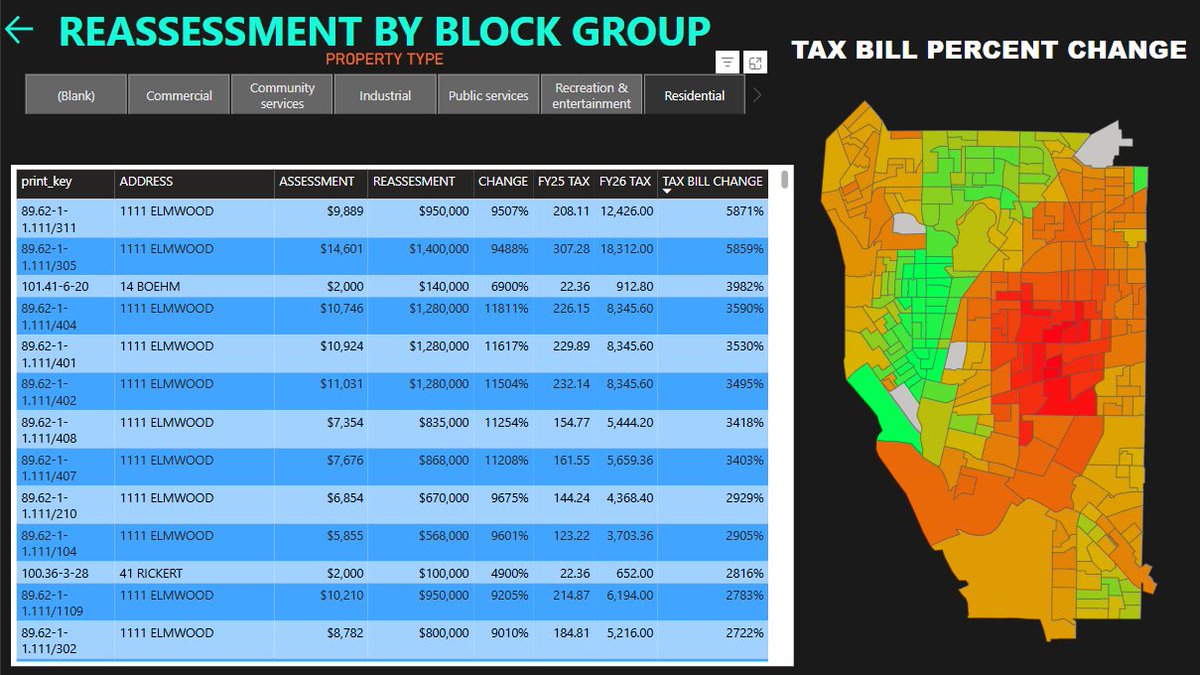
Task: Sort by the print_key column header
Action: (64, 183)
